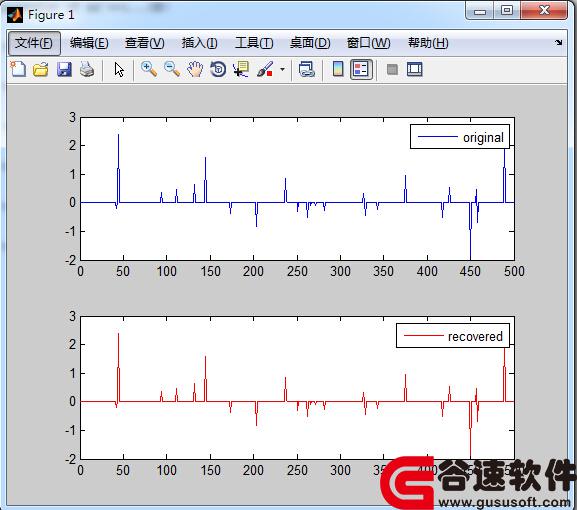The width and height of the screenshot is (577, 510).
Task: Print the figure with the printer icon
Action: click(87, 69)
